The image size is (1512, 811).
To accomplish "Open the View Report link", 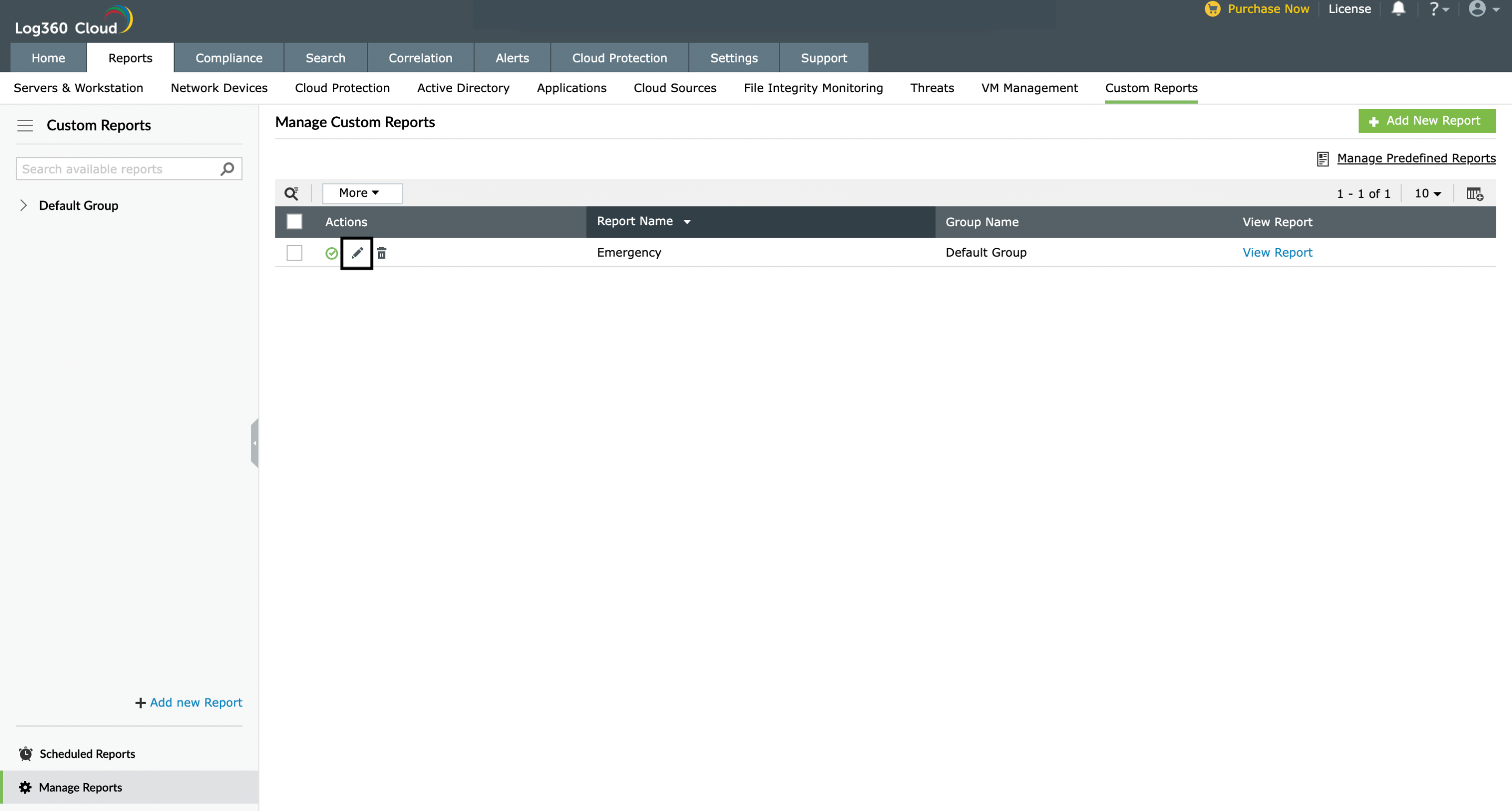I will point(1276,252).
